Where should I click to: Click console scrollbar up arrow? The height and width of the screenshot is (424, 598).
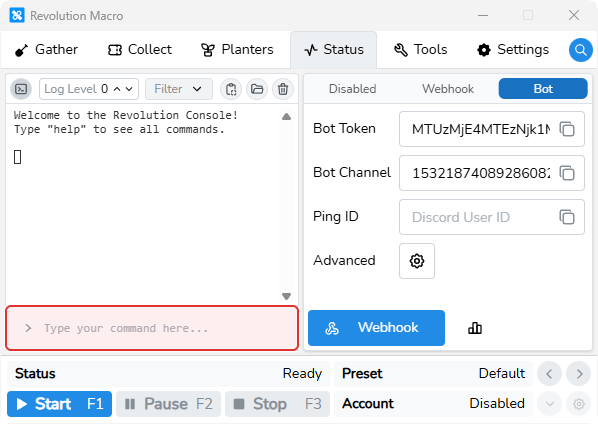286,117
